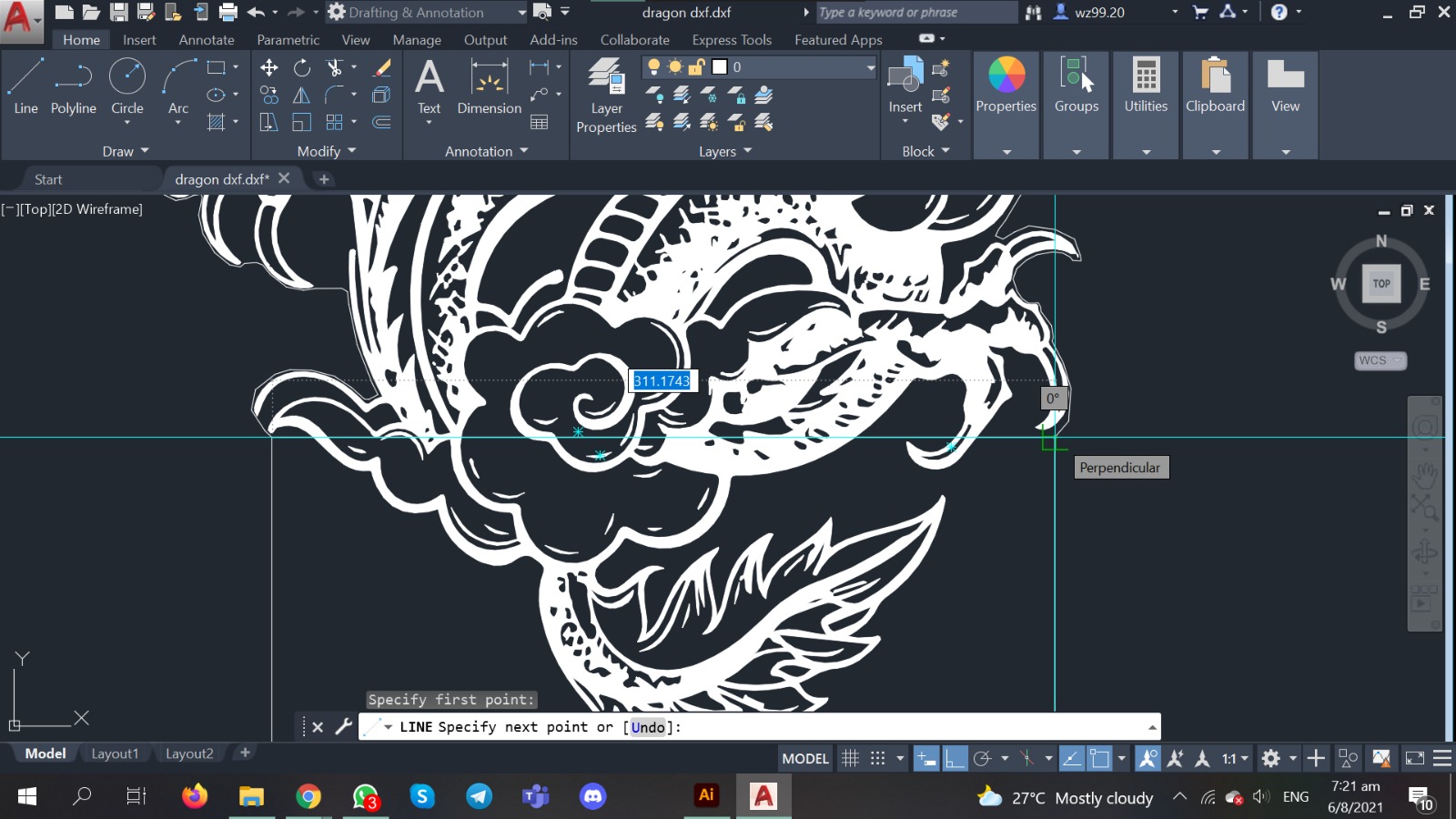
Task: Select the Scale tool
Action: tap(302, 122)
